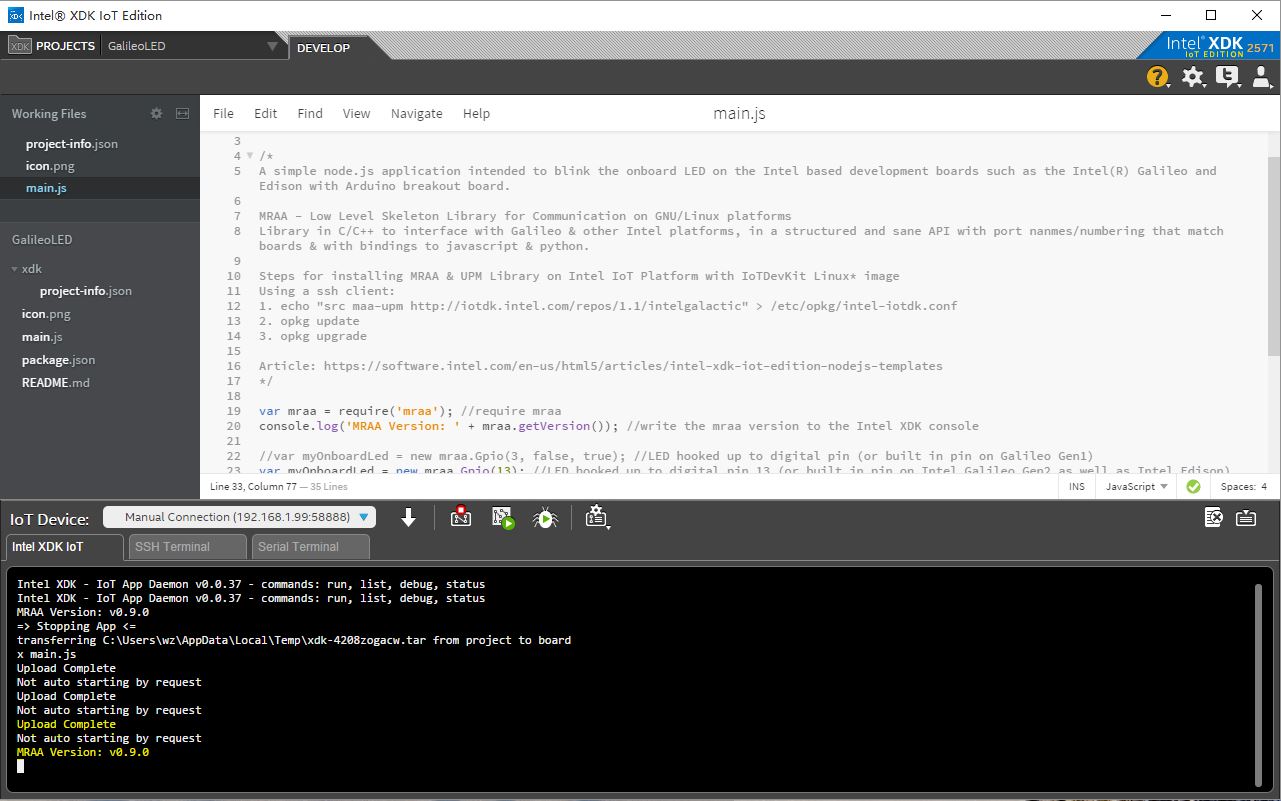The image size is (1281, 801).
Task: Click the green checkmark lint status icon
Action: click(x=1193, y=487)
